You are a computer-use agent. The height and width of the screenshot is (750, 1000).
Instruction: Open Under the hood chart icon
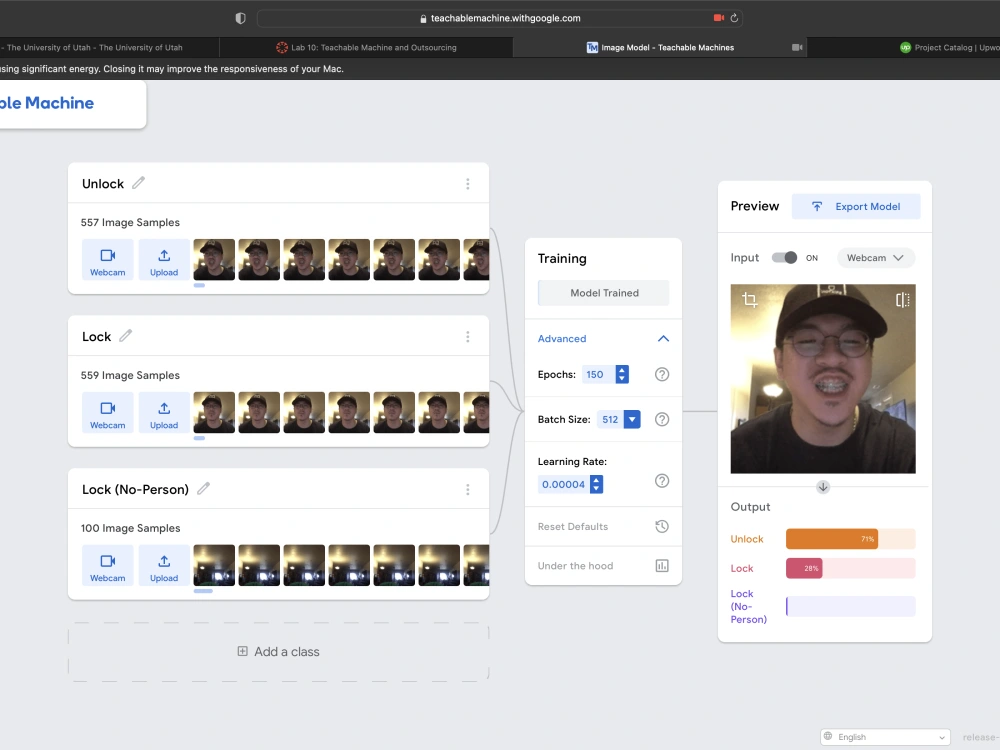[662, 566]
